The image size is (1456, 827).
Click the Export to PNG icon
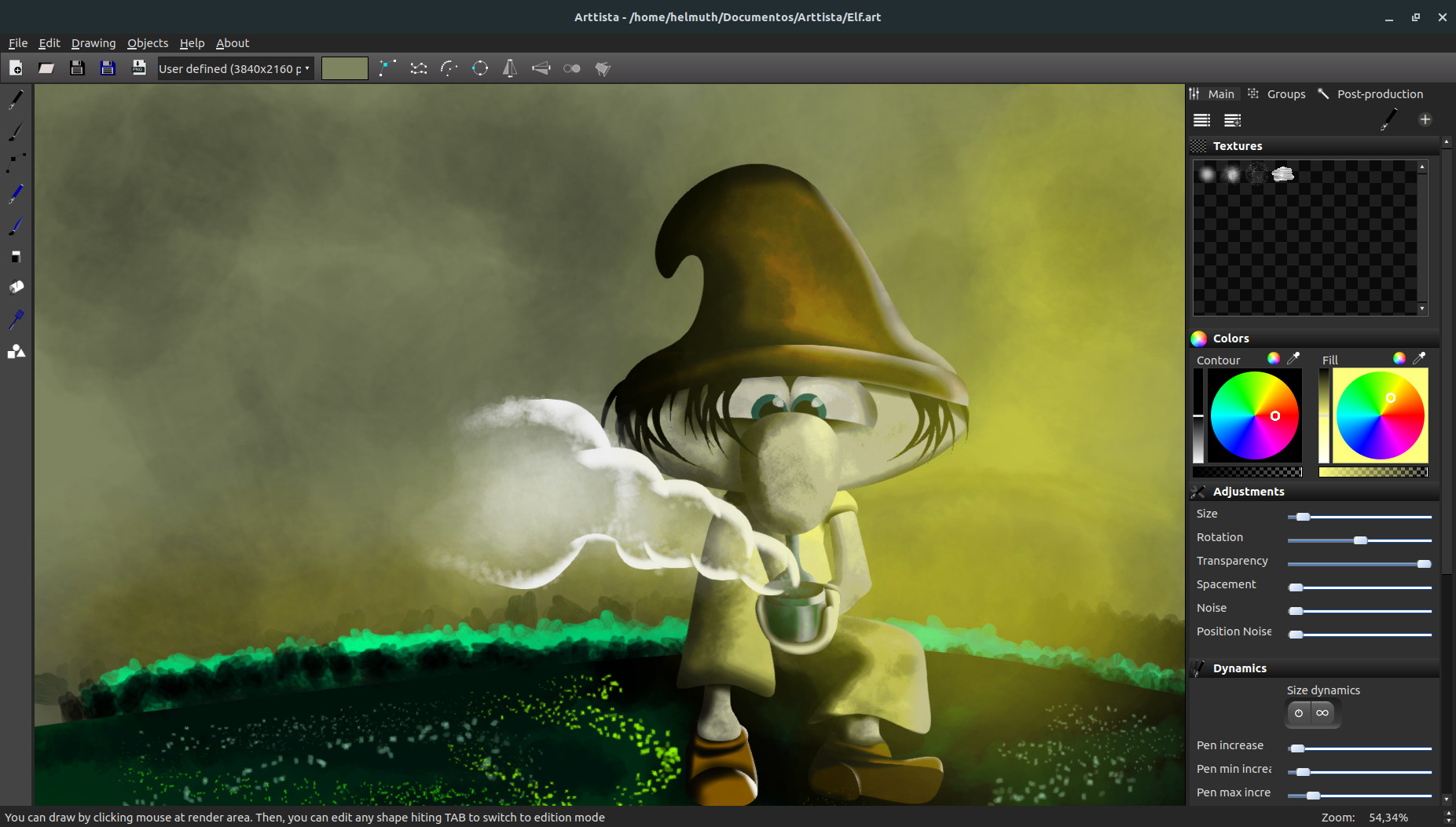click(139, 68)
